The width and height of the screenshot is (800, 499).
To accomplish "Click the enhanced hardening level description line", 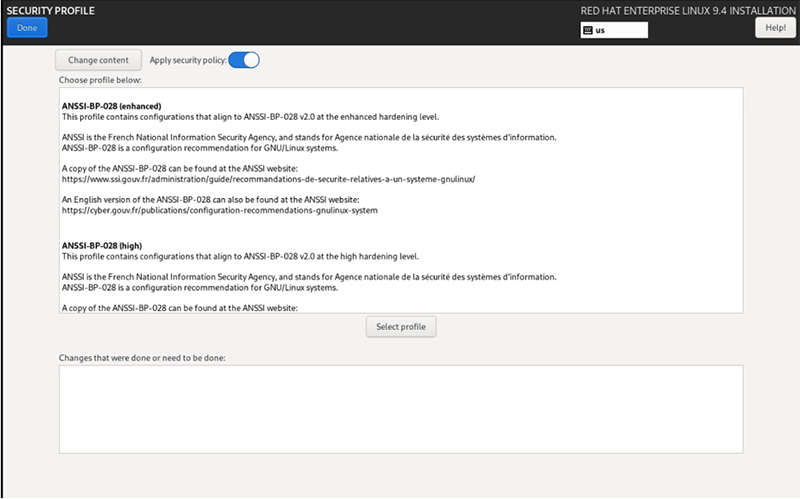I will point(251,117).
